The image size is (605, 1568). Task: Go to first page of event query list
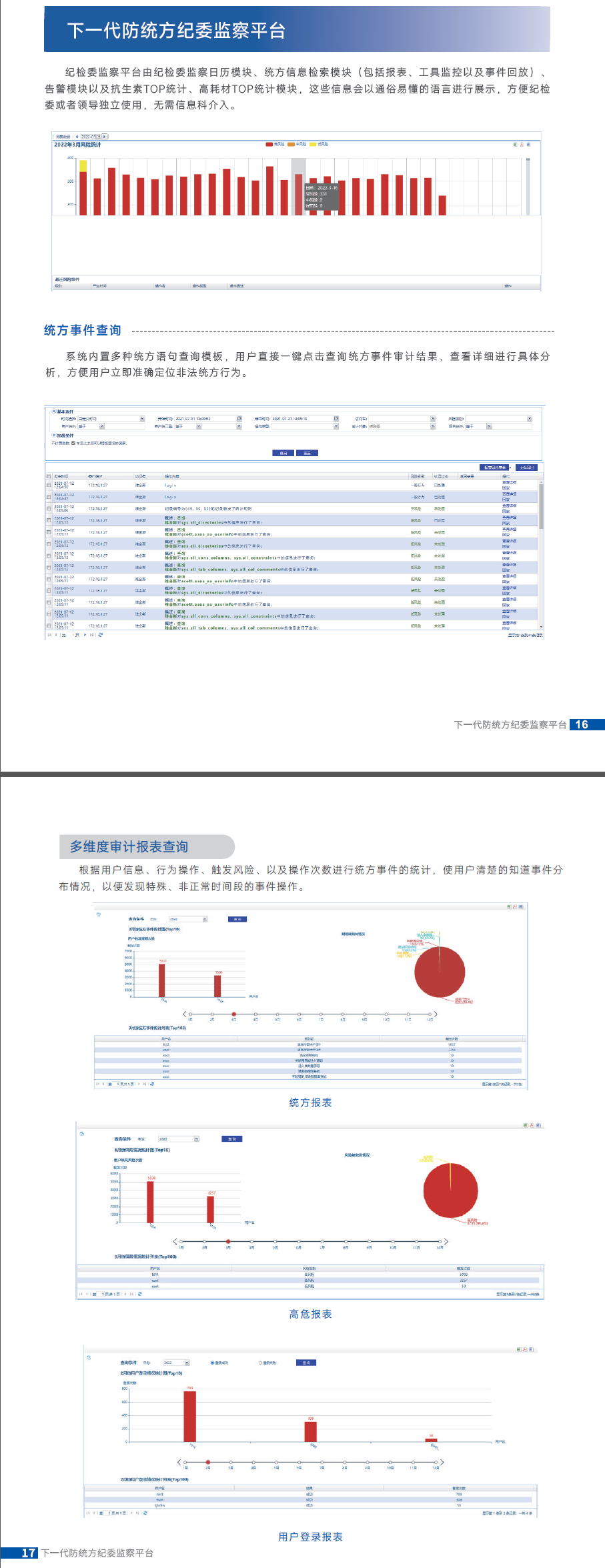coord(49,635)
